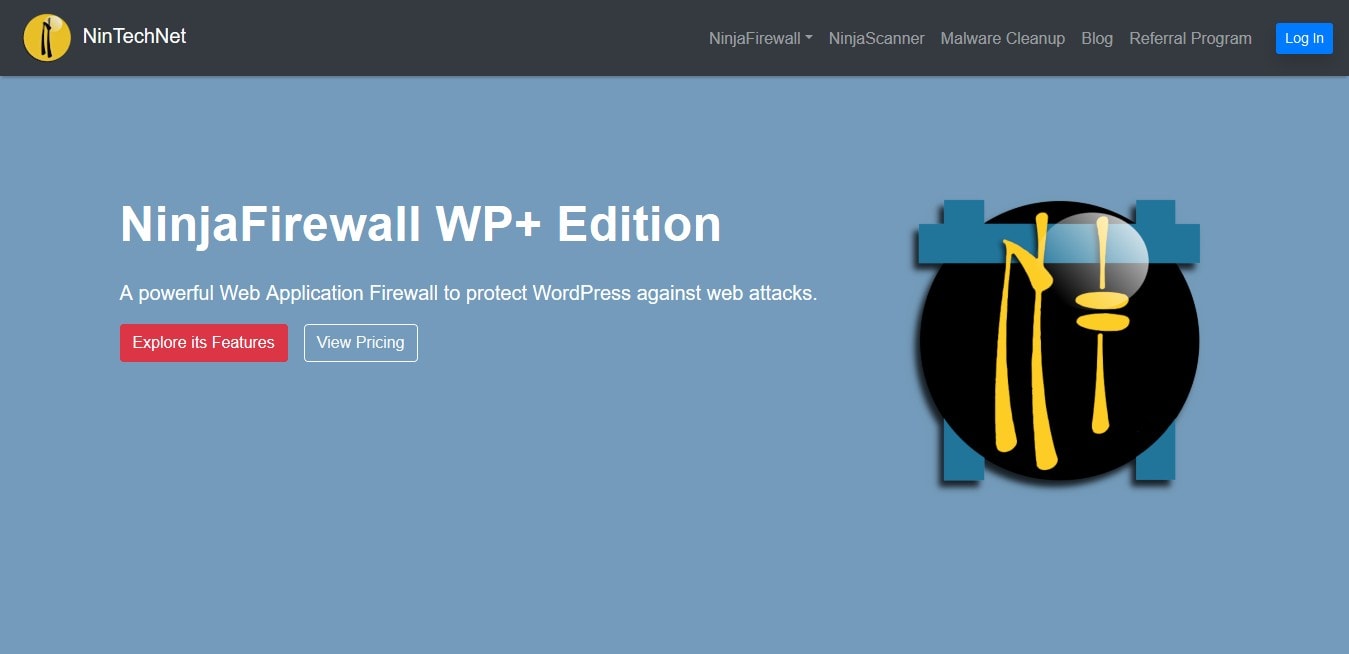Click the blue Log In button
This screenshot has width=1349, height=654.
click(x=1304, y=38)
